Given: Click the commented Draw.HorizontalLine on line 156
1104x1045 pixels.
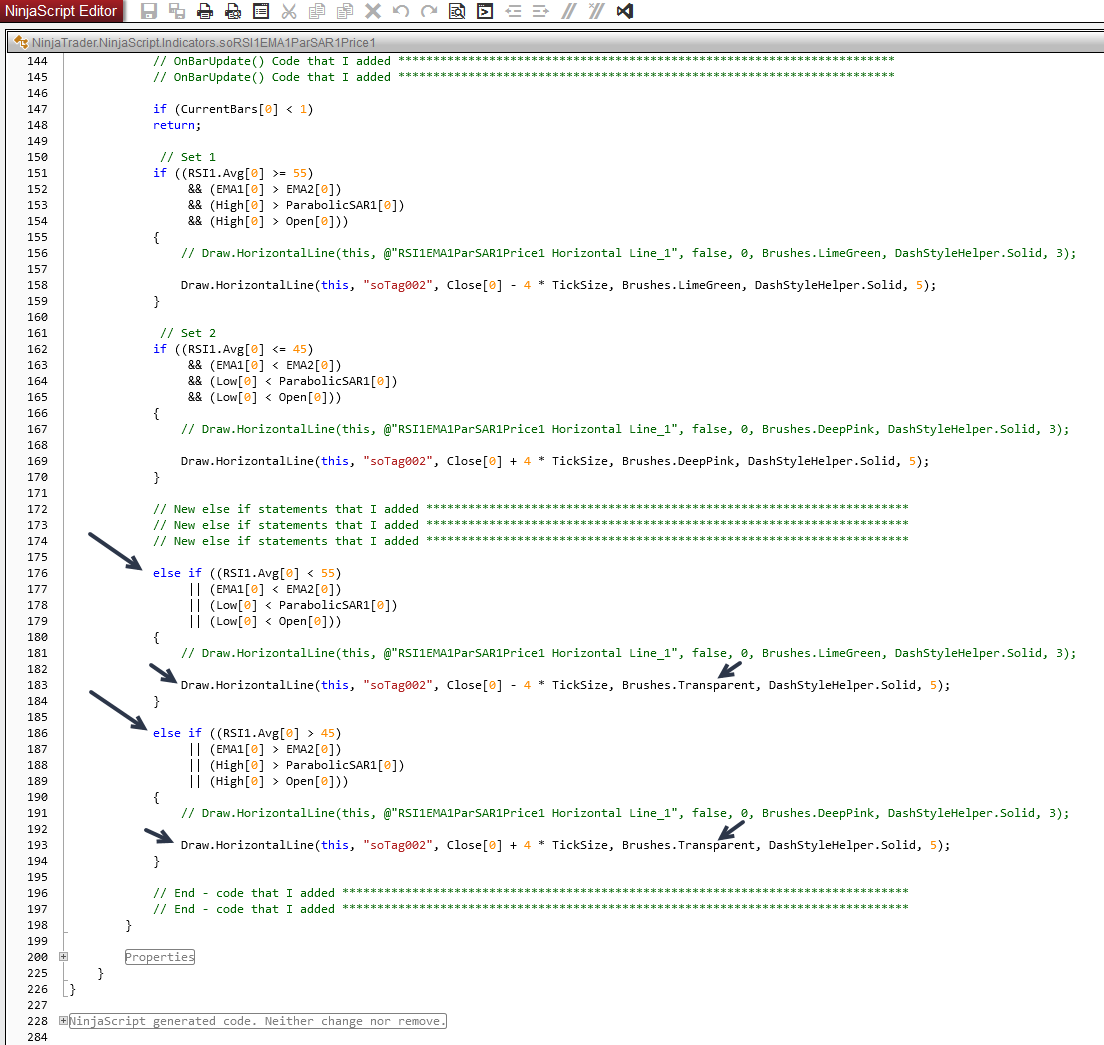Looking at the screenshot, I should tap(628, 254).
